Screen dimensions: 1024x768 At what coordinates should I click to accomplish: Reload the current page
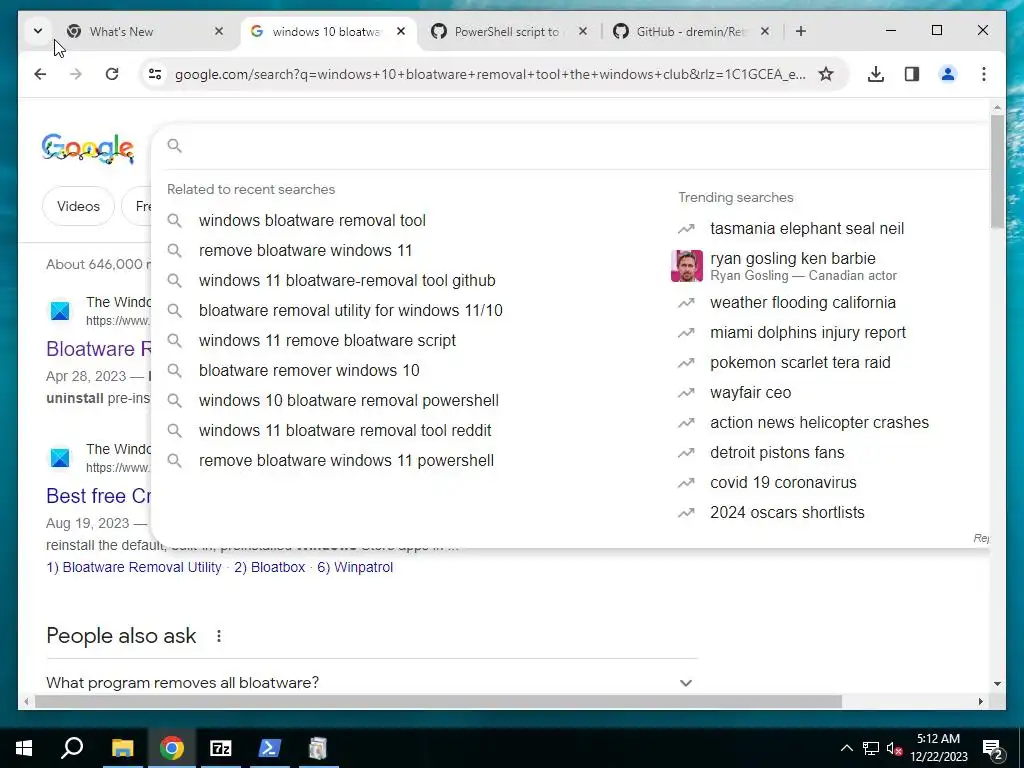click(112, 74)
